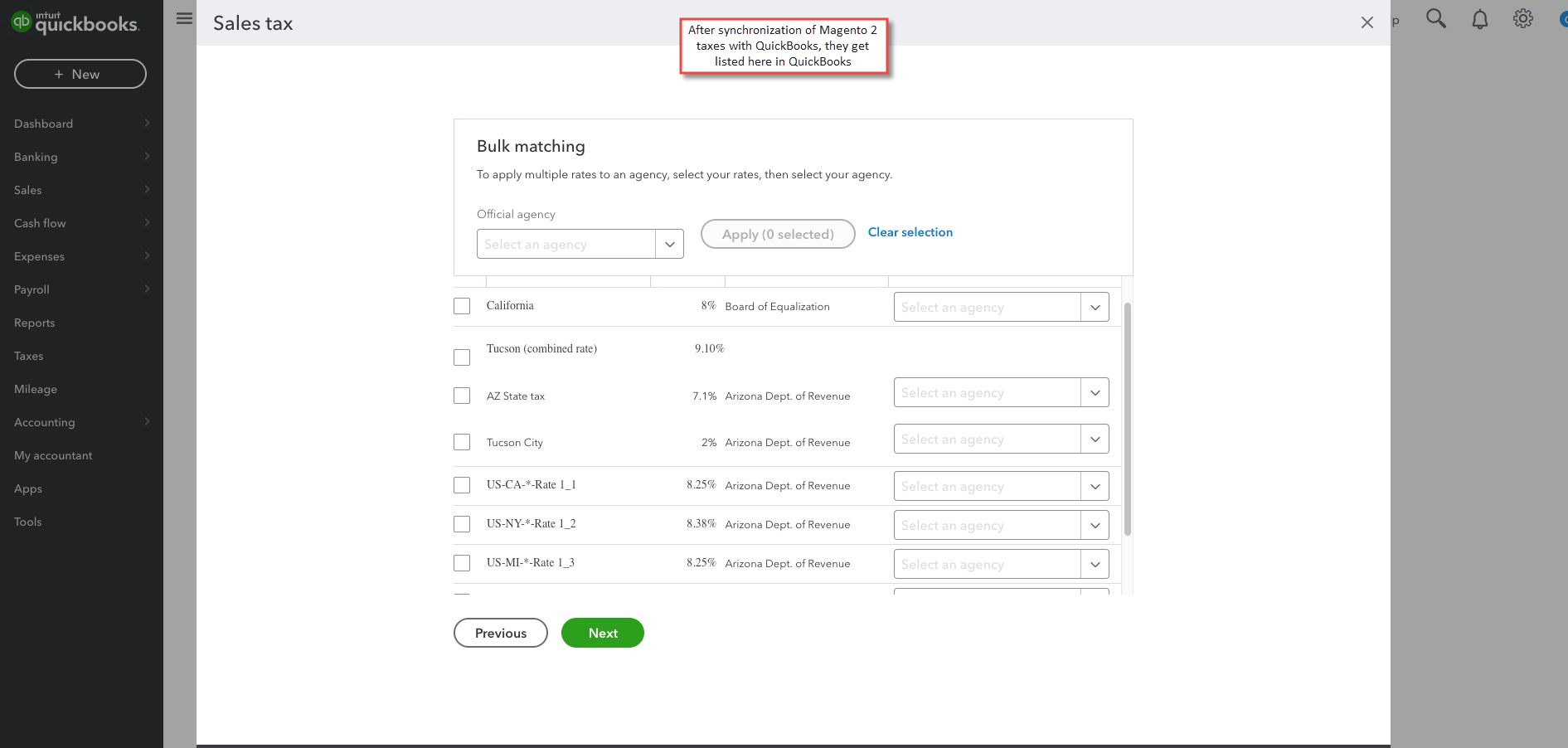This screenshot has height=748, width=1568.
Task: Open Reports in sidebar
Action: tap(35, 323)
